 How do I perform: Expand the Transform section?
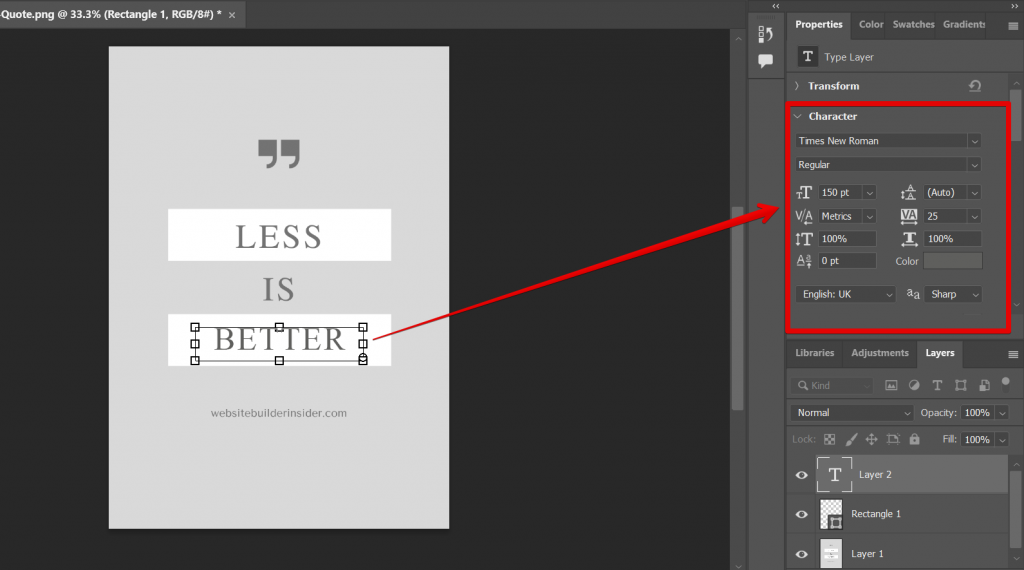tap(797, 86)
